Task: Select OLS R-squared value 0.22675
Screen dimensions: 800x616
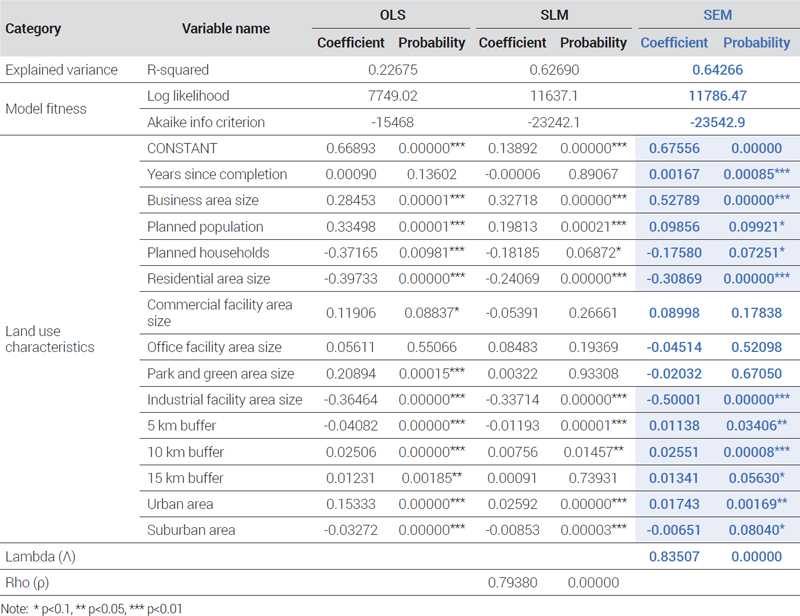Action: (x=392, y=70)
